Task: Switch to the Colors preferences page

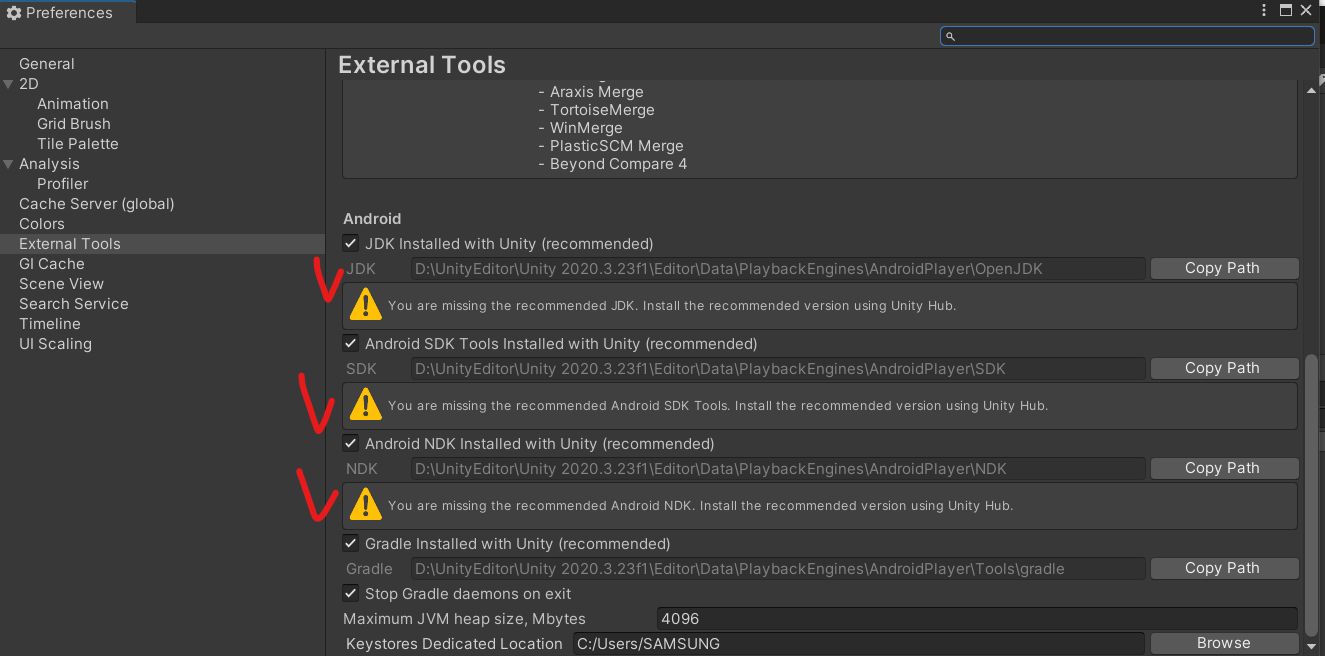Action: click(x=41, y=223)
